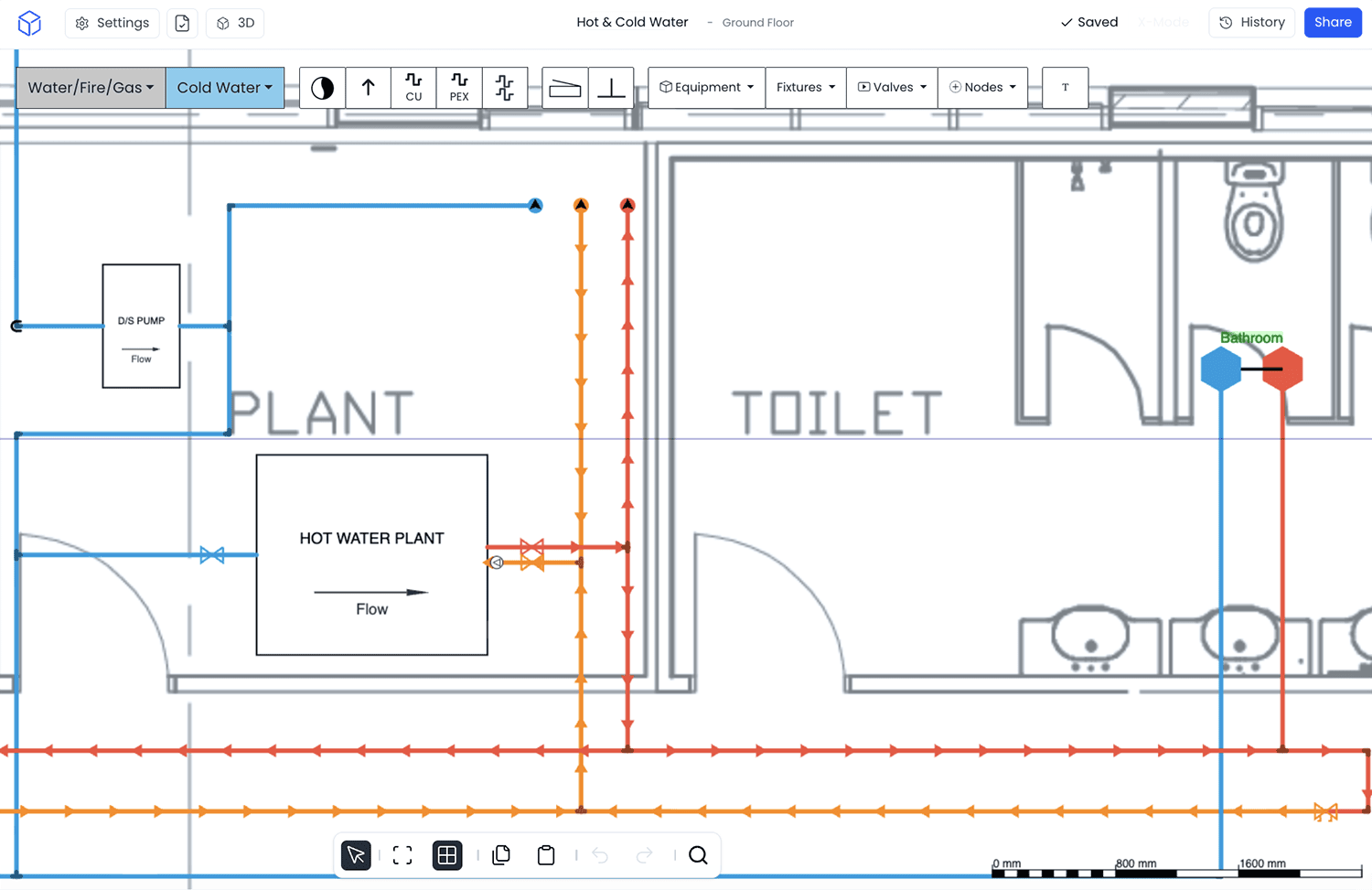Select the orange valve at right edge
Viewport: 1372px width, 890px height.
1325,811
